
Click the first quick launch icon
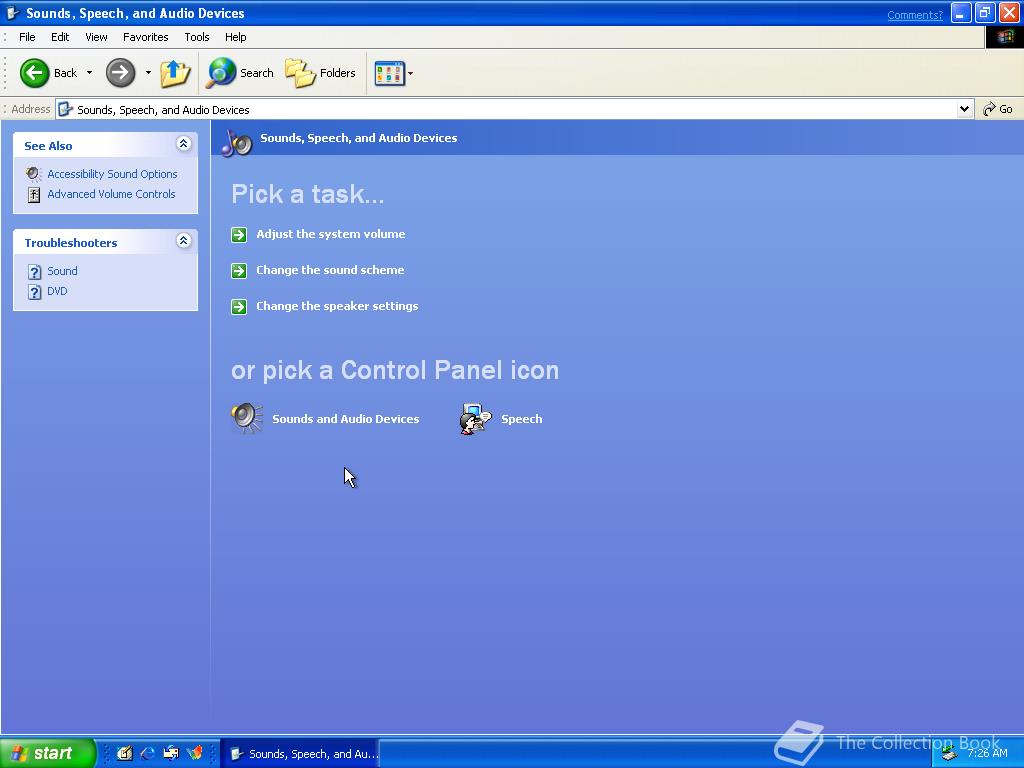[x=124, y=753]
